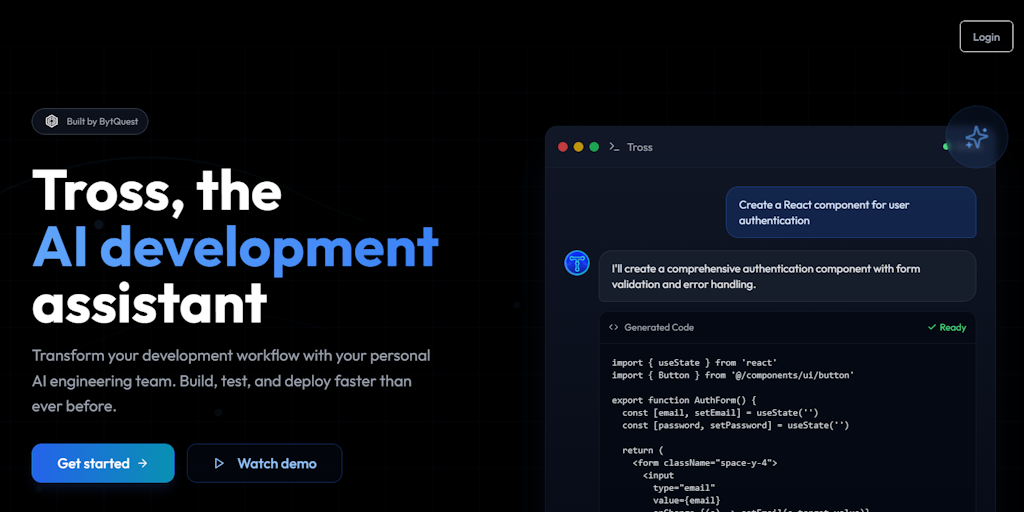Click the Tross assistant avatar icon

(x=577, y=263)
